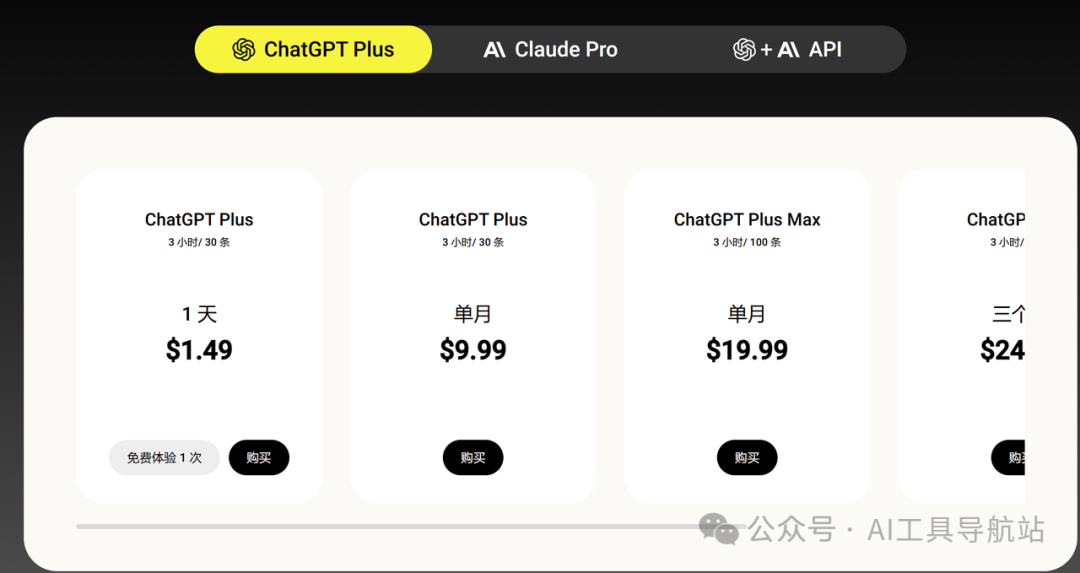Open the Claude Pro tab
Image resolution: width=1080 pixels, height=573 pixels.
[x=551, y=50]
